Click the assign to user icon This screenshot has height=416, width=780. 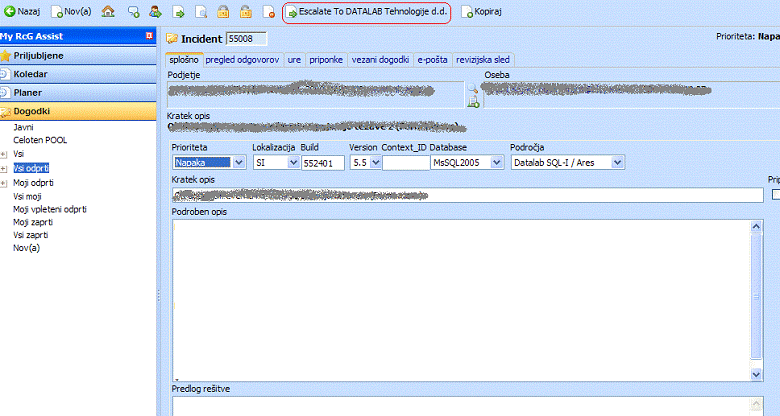click(155, 12)
